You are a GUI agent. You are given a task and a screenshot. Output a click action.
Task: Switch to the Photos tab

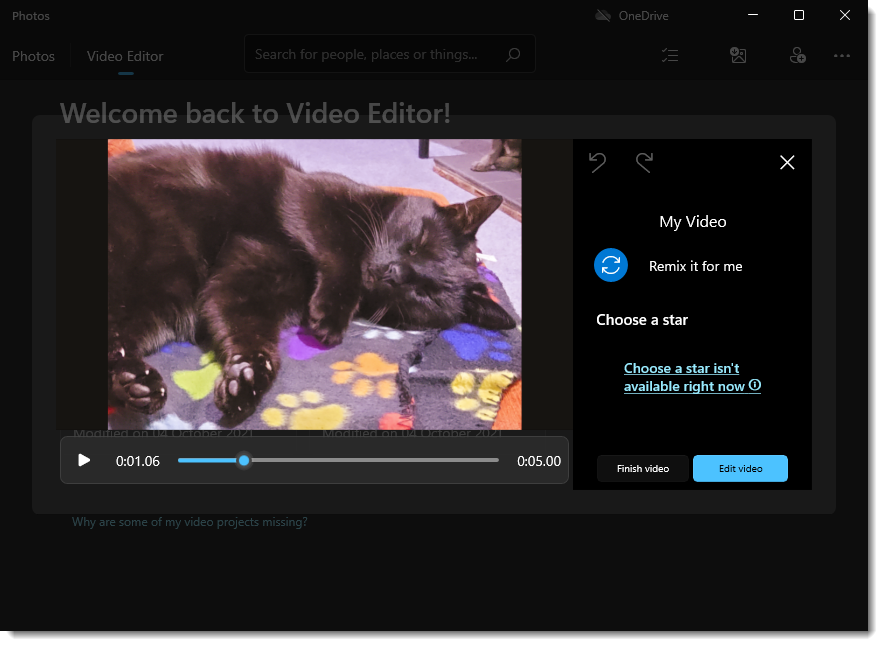coord(33,56)
